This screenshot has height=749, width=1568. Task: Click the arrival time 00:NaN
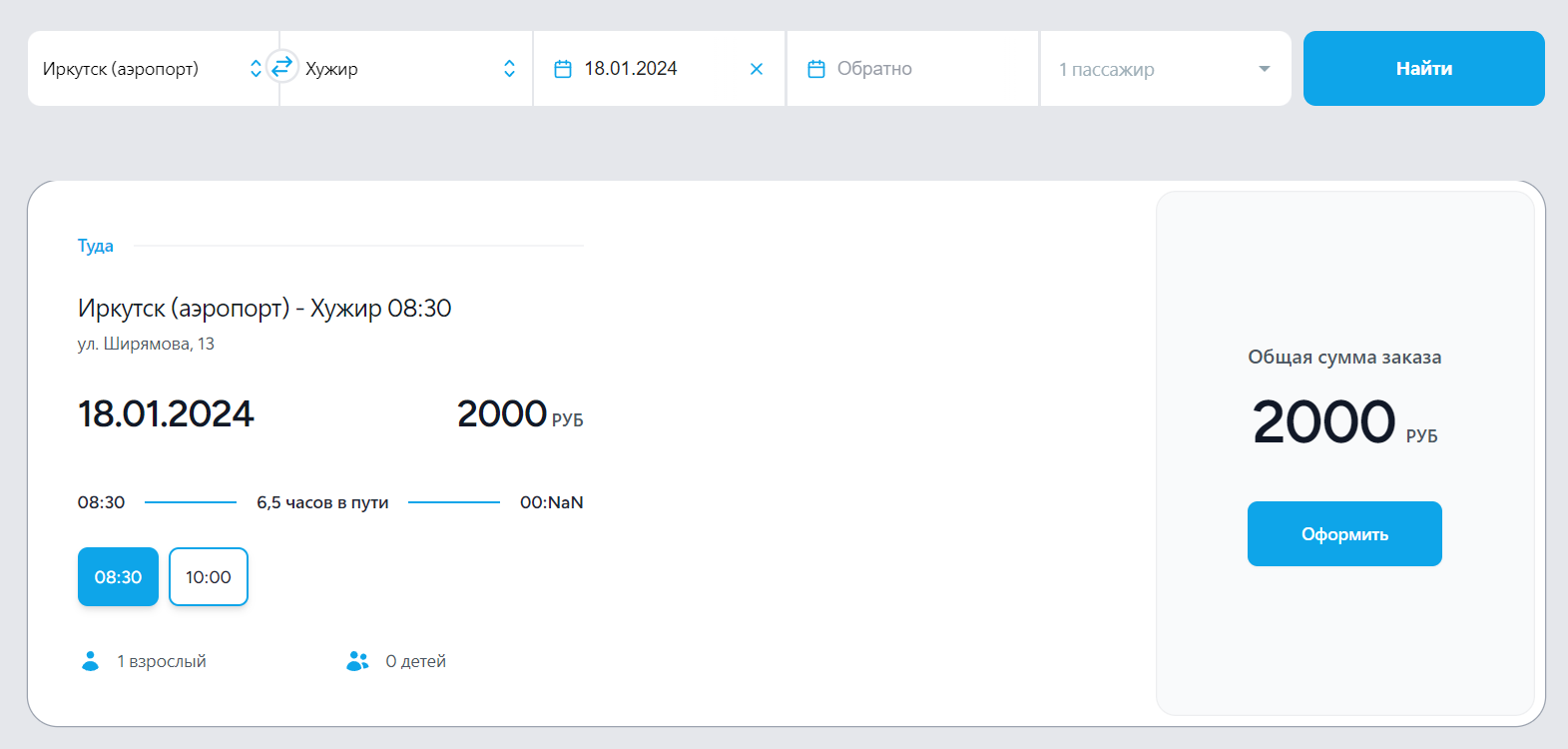[551, 502]
